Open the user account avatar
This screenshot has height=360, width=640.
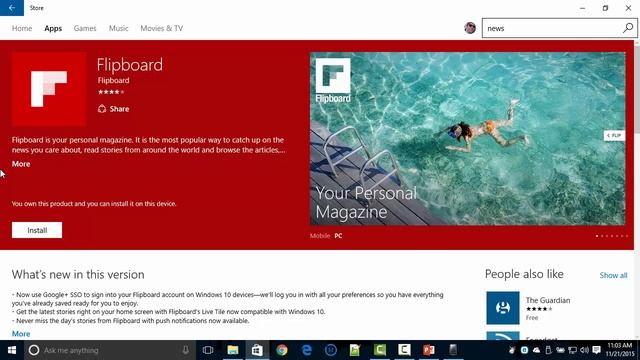(470, 28)
